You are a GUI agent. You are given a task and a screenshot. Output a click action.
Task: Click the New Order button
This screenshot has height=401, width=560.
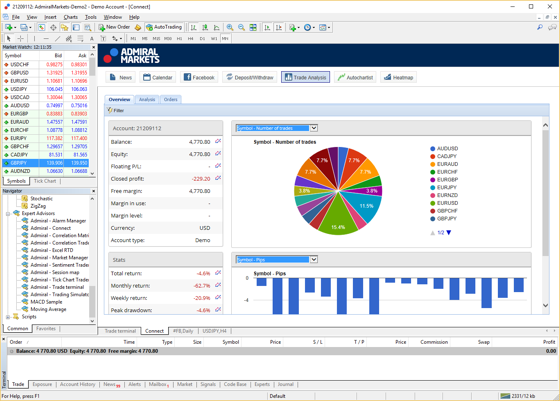point(114,27)
